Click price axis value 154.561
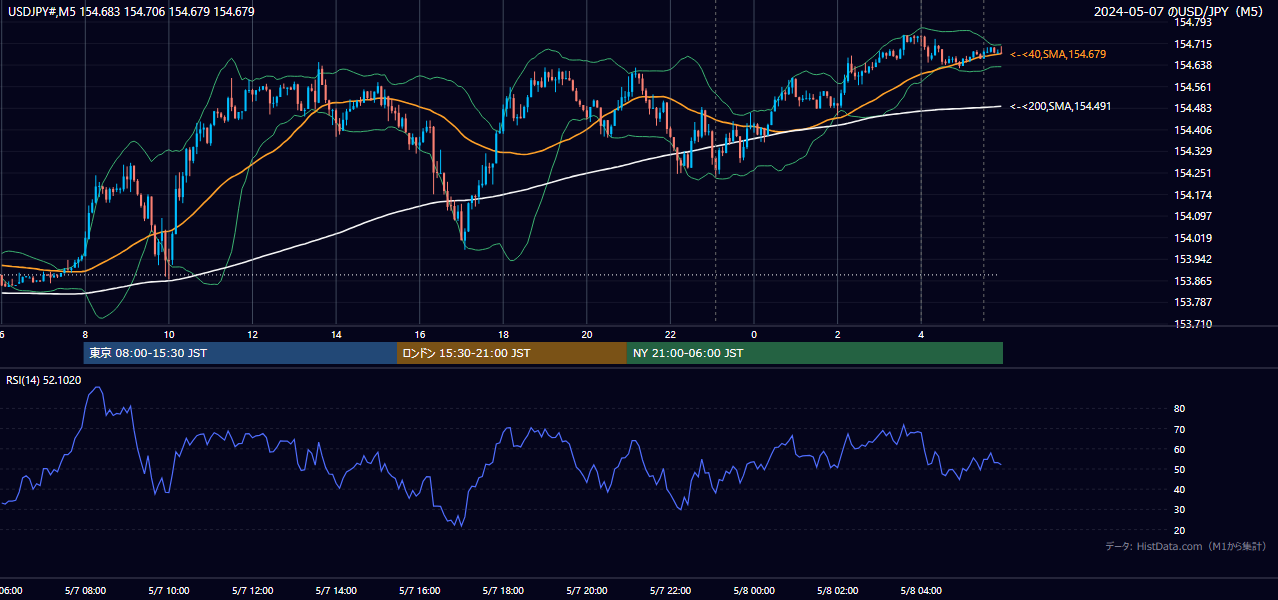Viewport: 1278px width, 600px height. pyautogui.click(x=1193, y=87)
